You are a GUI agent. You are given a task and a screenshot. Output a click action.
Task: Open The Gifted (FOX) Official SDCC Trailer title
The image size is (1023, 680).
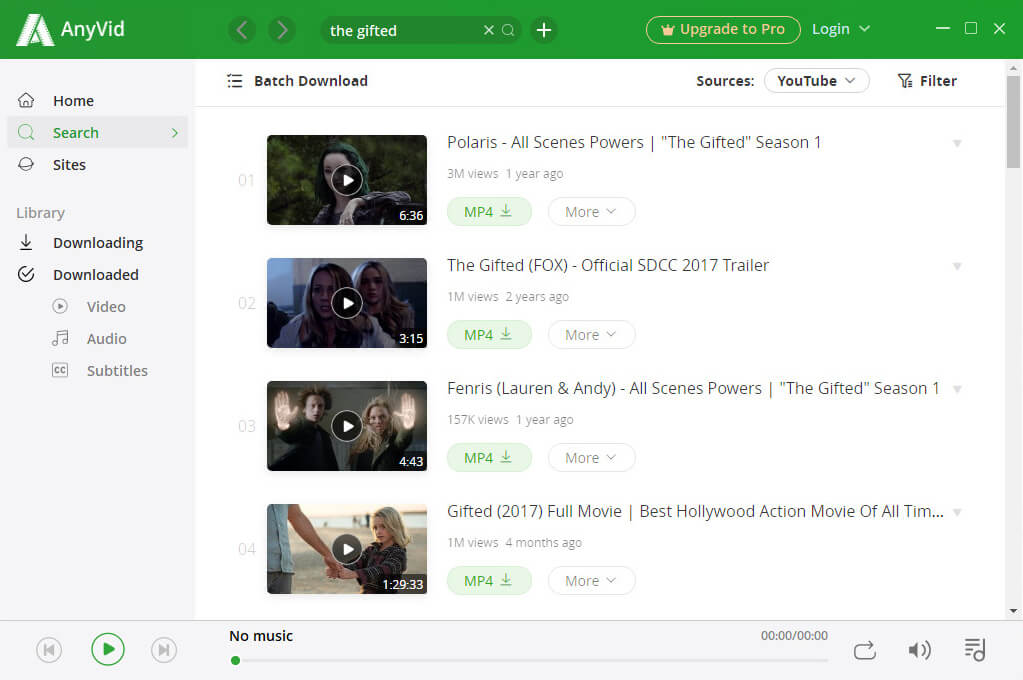pos(607,266)
